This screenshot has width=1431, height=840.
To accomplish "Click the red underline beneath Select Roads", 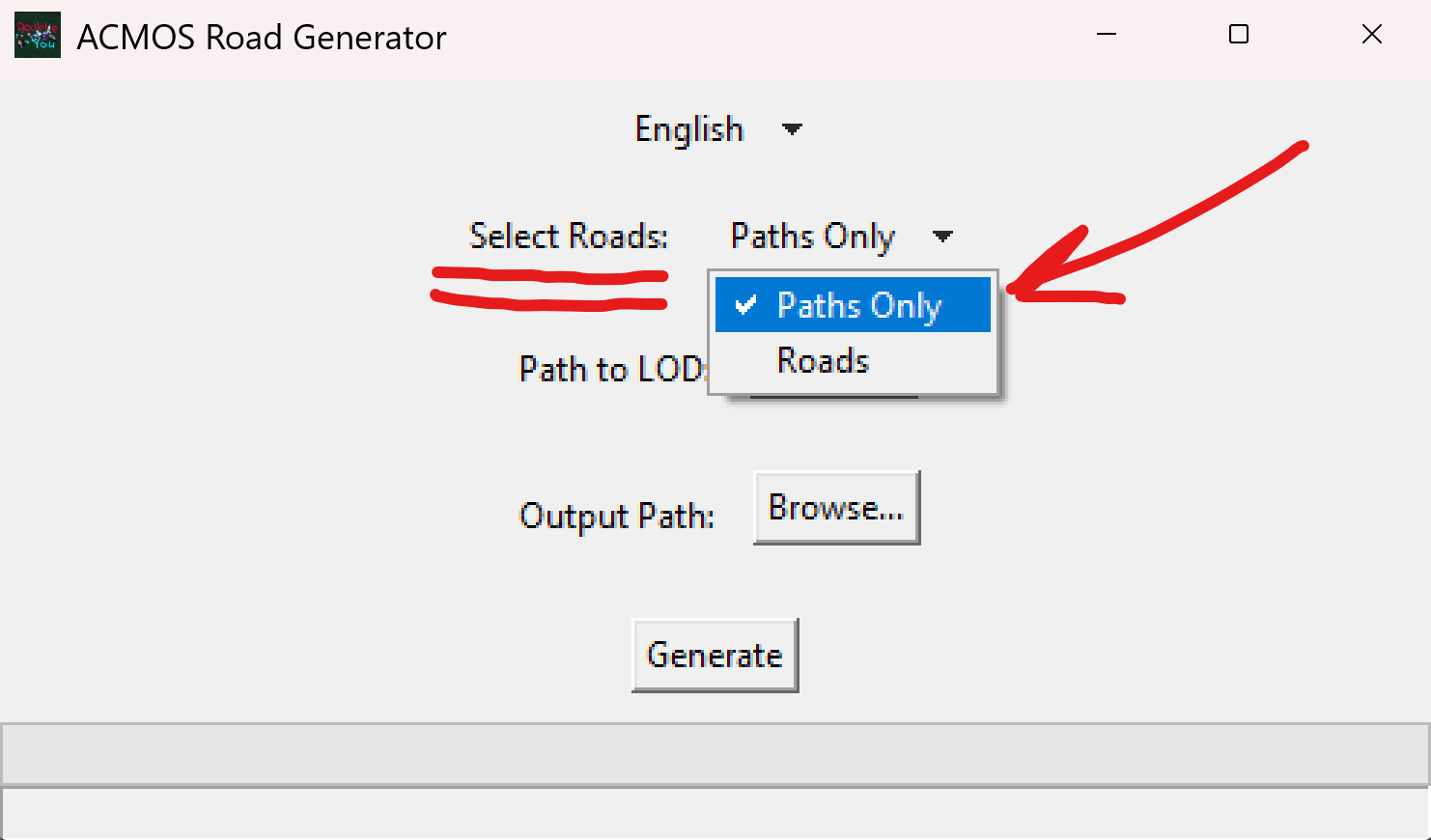I will [x=548, y=290].
